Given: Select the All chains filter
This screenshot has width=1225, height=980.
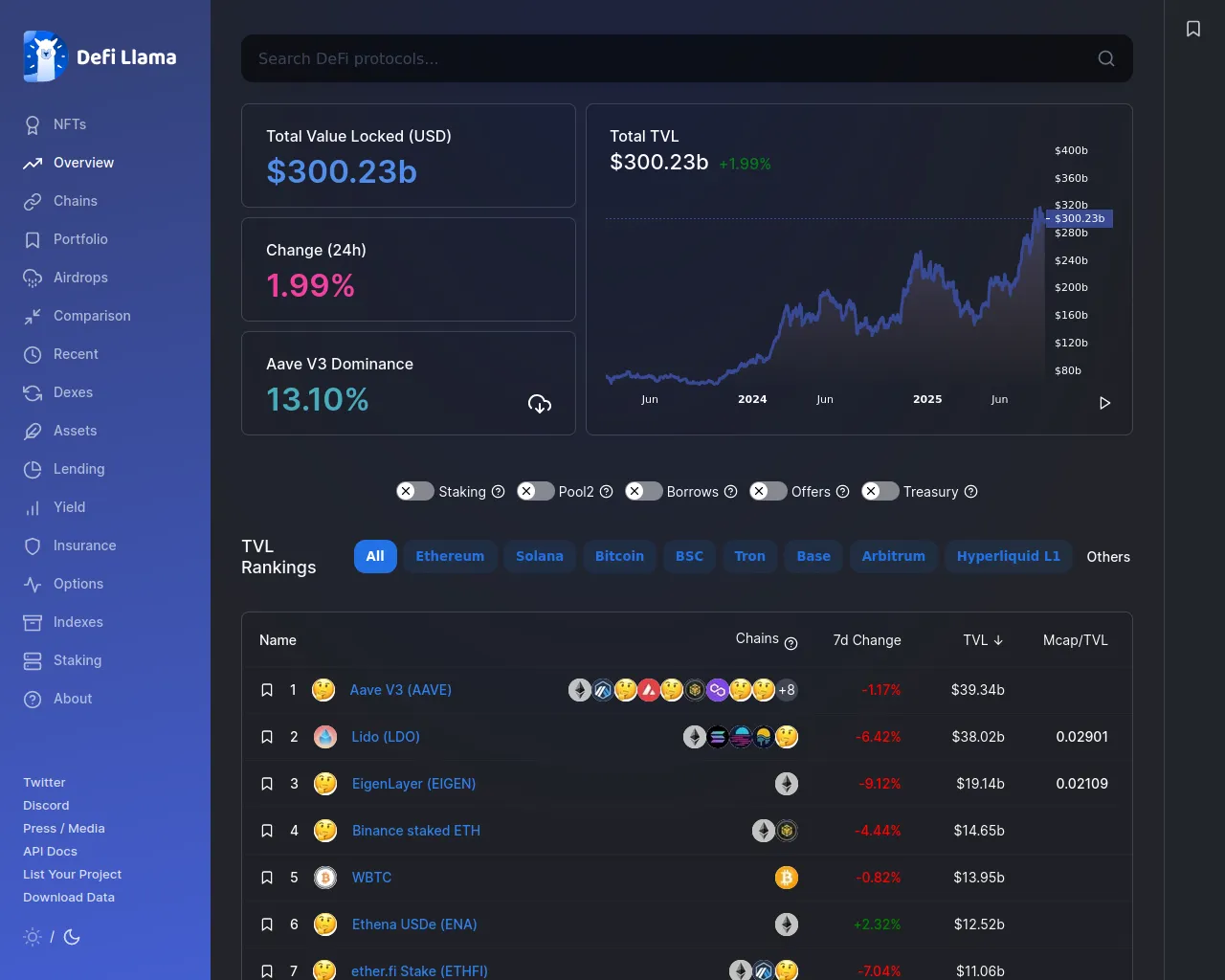Looking at the screenshot, I should coord(375,556).
